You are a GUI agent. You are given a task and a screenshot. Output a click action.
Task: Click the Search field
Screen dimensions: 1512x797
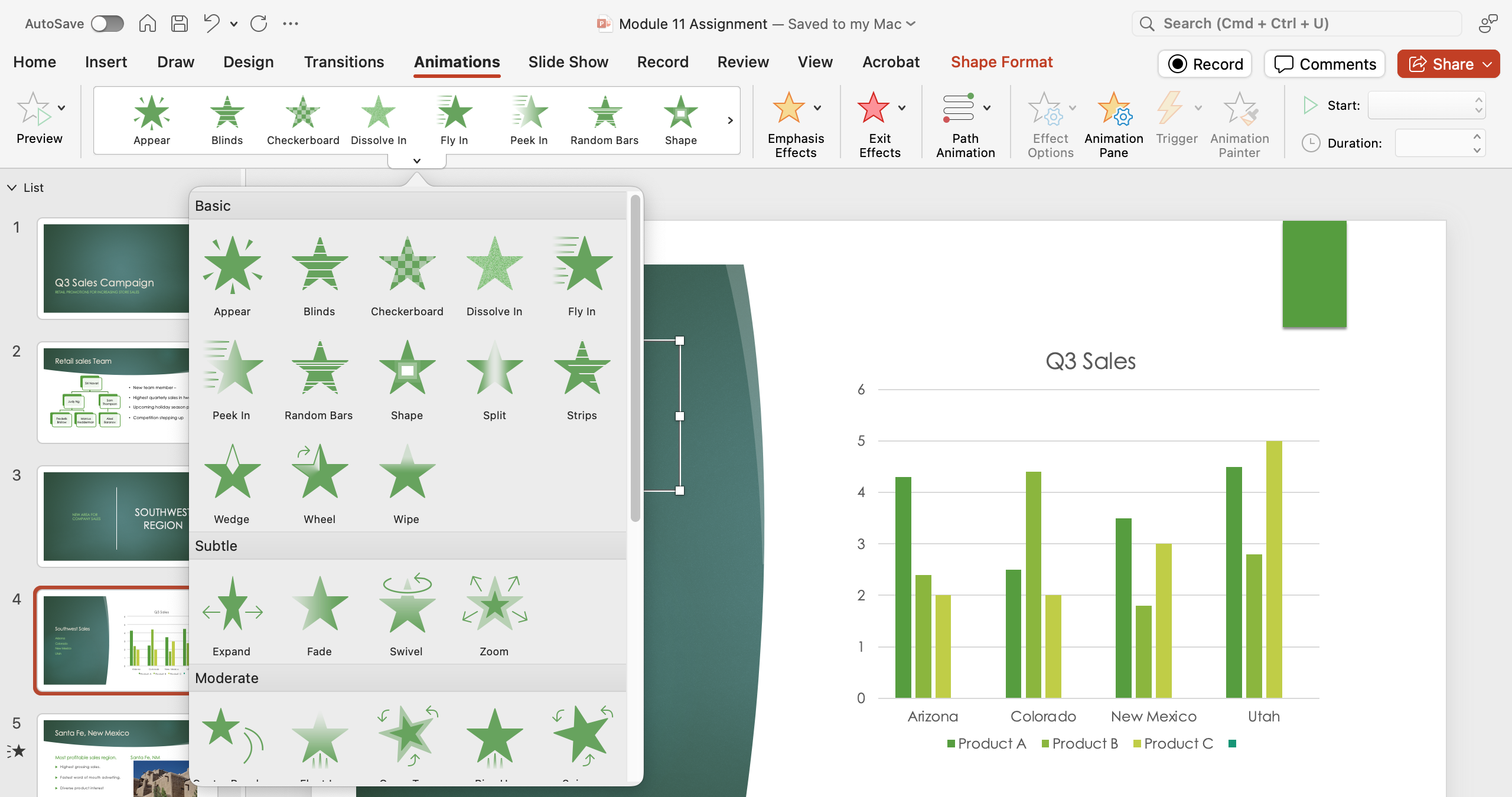[x=1296, y=24]
